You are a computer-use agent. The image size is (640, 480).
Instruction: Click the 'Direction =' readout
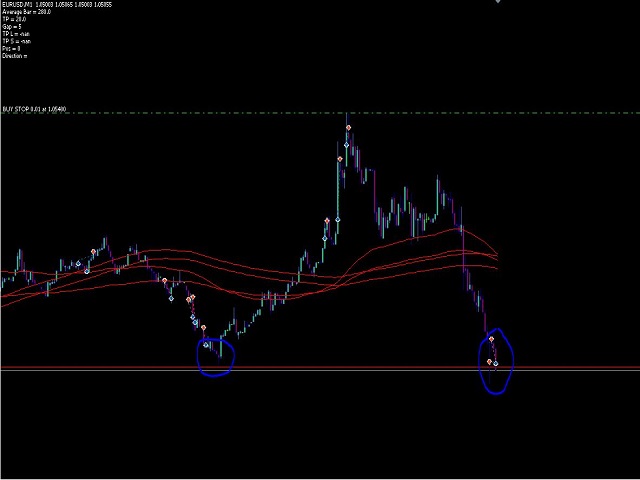click(15, 56)
